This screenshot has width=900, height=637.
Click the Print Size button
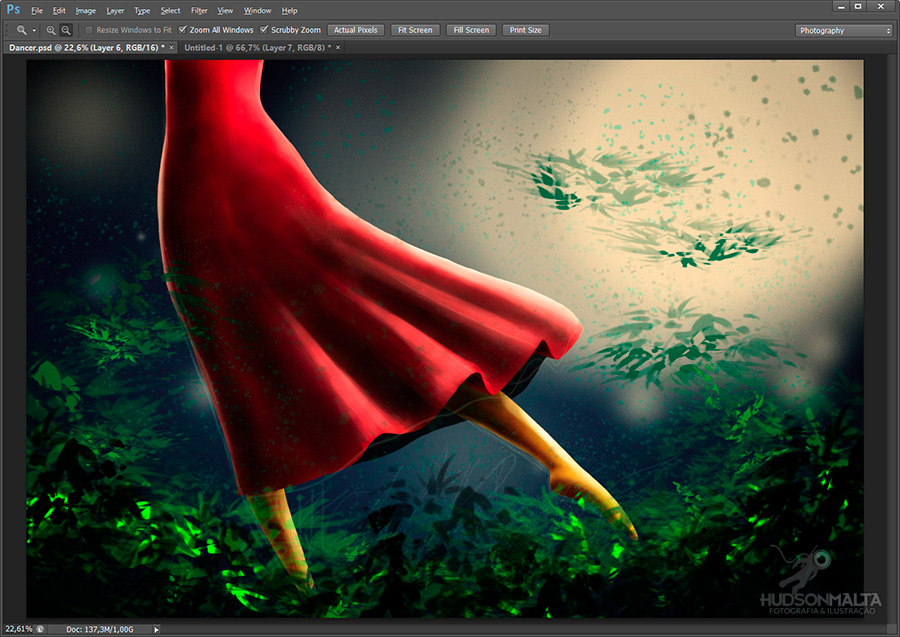coord(525,30)
